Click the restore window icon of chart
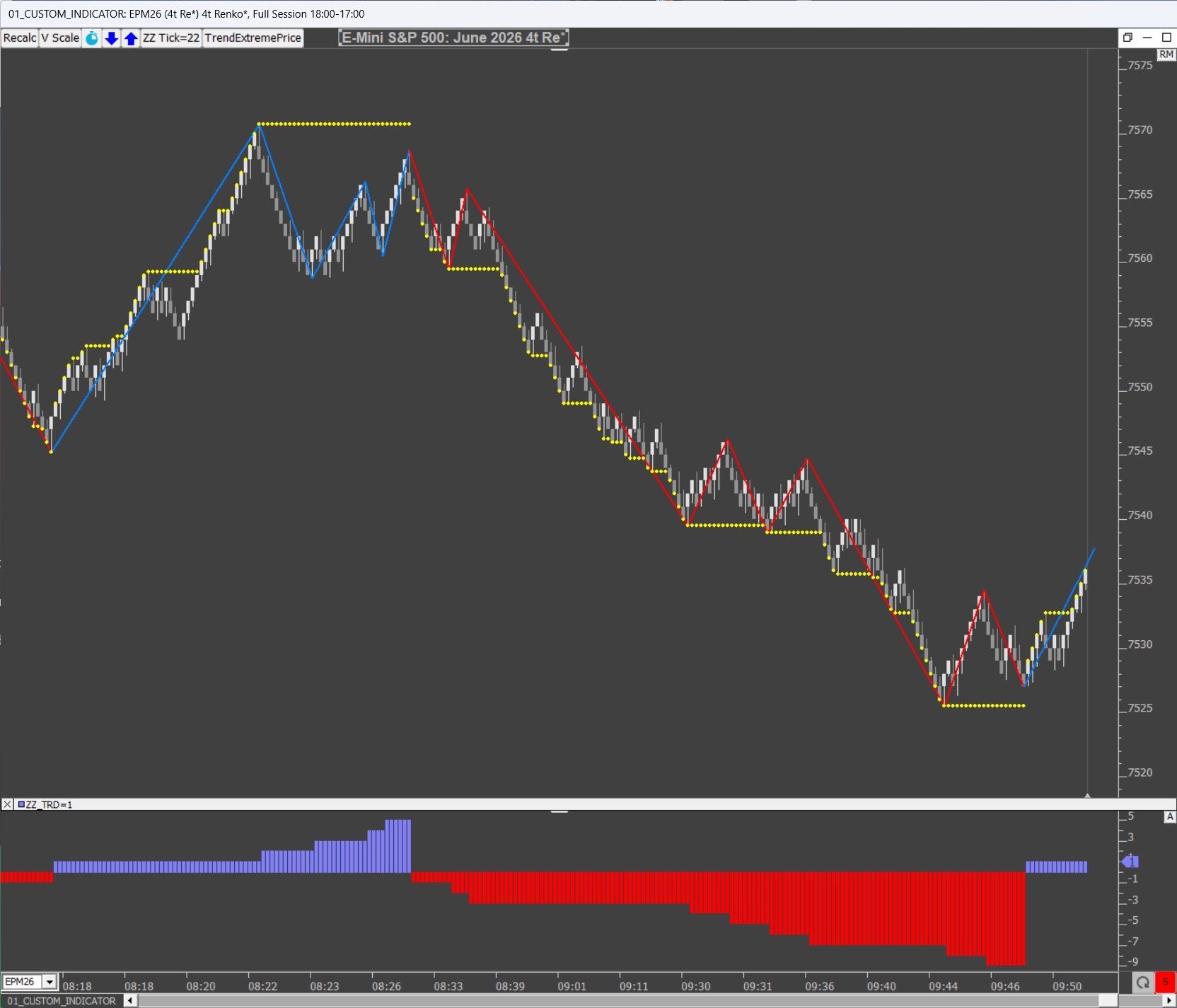Screen dimensions: 1177x1008 point(1127,37)
